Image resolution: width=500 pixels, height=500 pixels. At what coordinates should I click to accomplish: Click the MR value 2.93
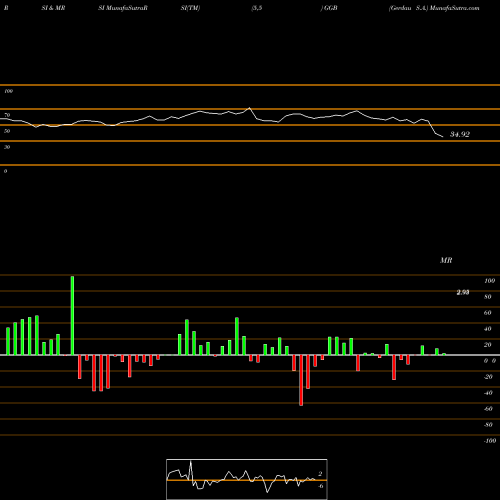pos(463,292)
